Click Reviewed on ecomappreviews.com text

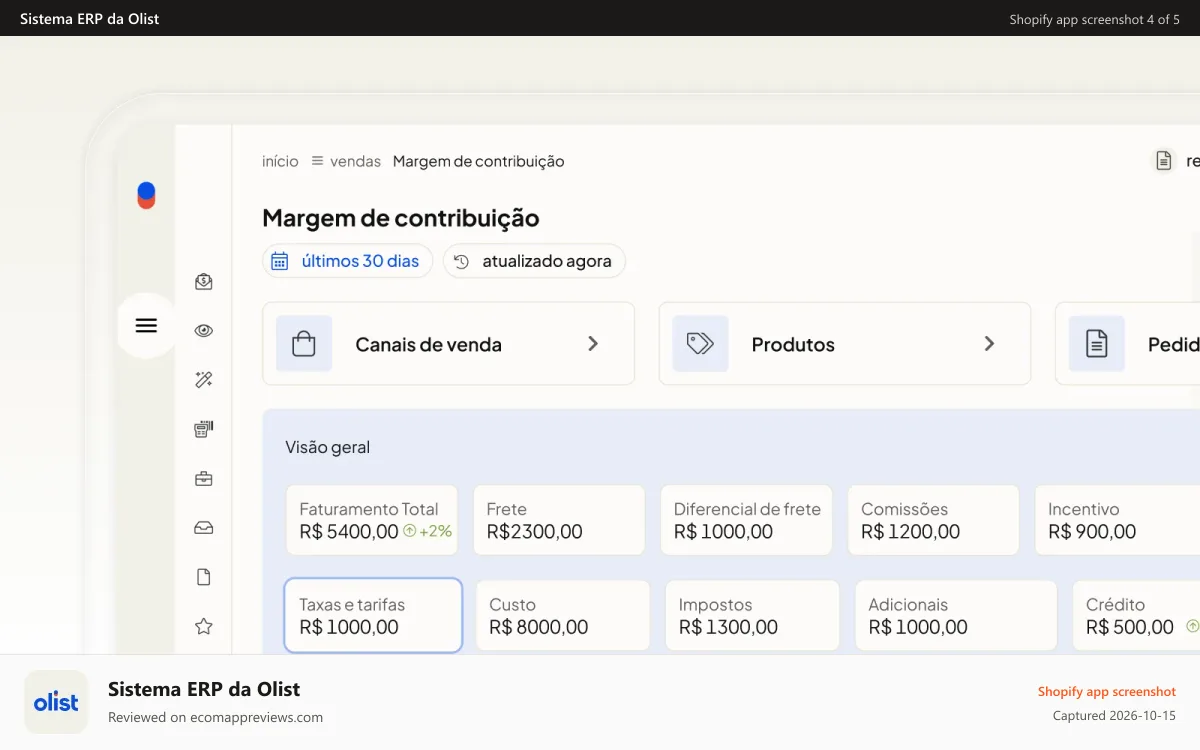pyautogui.click(x=215, y=717)
